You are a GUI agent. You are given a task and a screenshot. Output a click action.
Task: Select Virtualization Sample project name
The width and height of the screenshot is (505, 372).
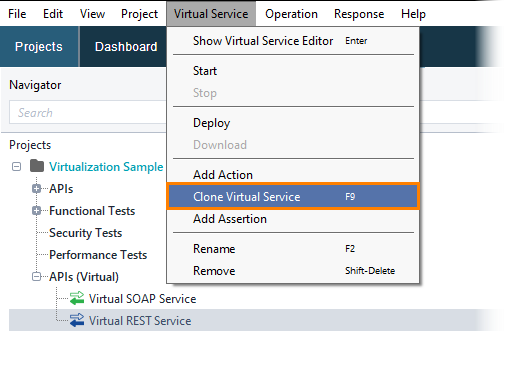pyautogui.click(x=106, y=167)
